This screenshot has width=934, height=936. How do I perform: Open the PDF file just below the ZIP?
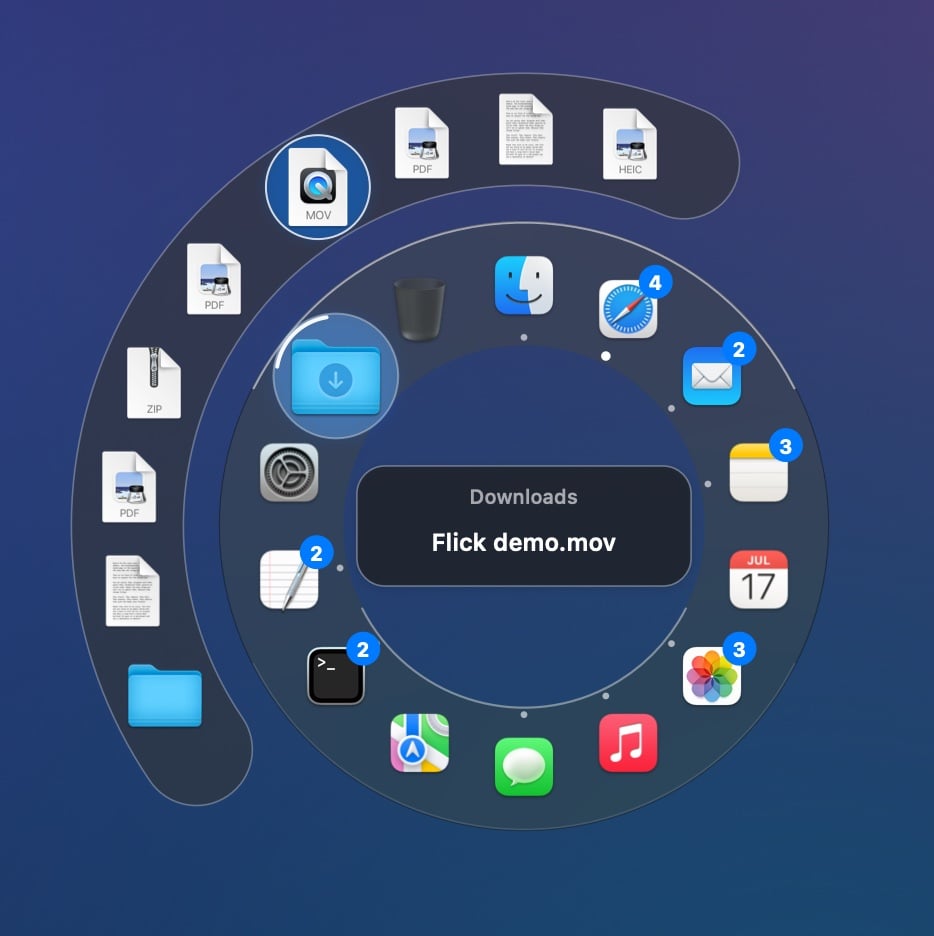point(129,487)
